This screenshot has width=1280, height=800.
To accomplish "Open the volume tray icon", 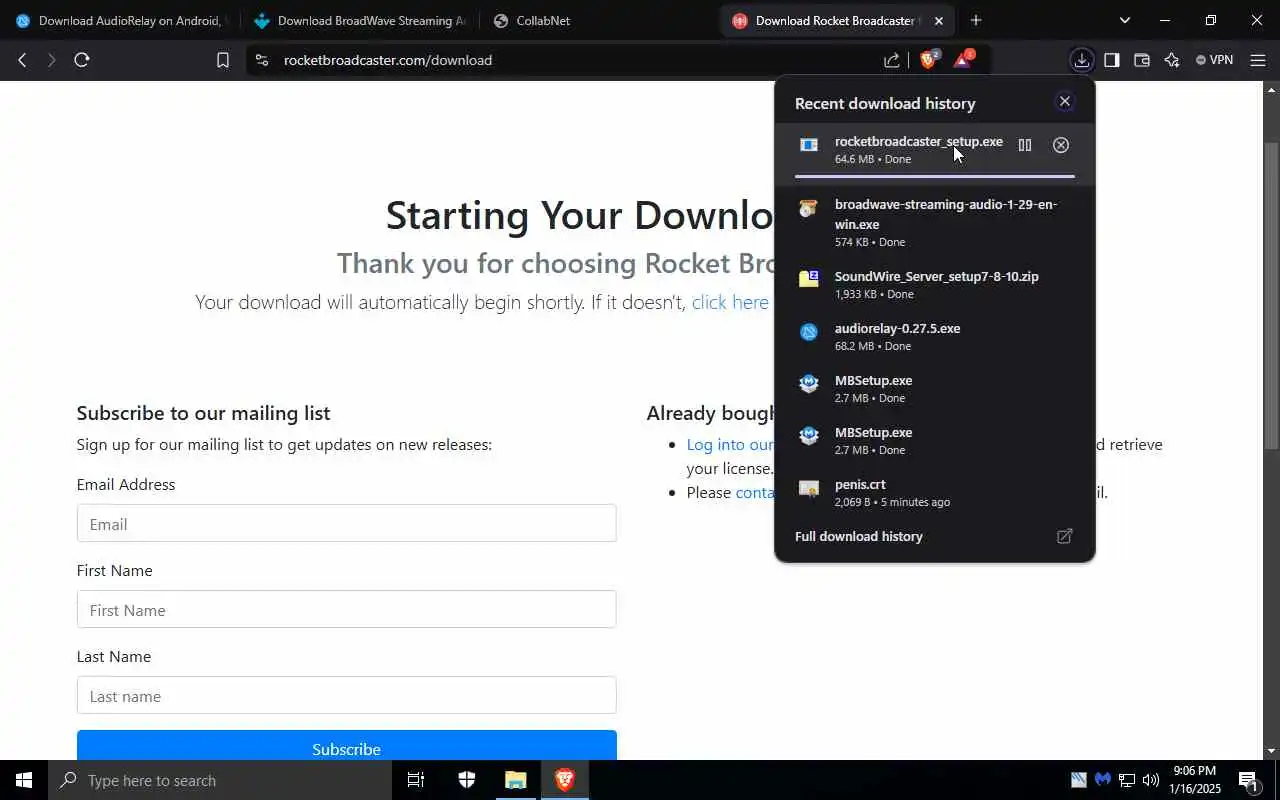I will pos(1151,780).
